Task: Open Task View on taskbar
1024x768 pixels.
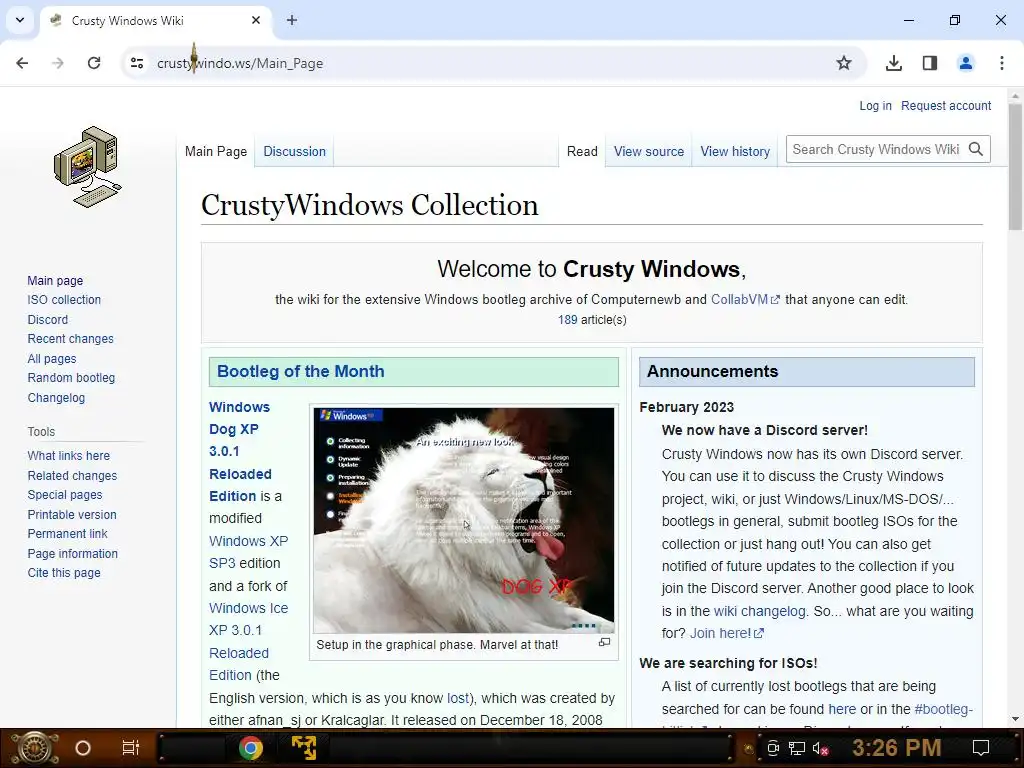Action: click(x=131, y=748)
